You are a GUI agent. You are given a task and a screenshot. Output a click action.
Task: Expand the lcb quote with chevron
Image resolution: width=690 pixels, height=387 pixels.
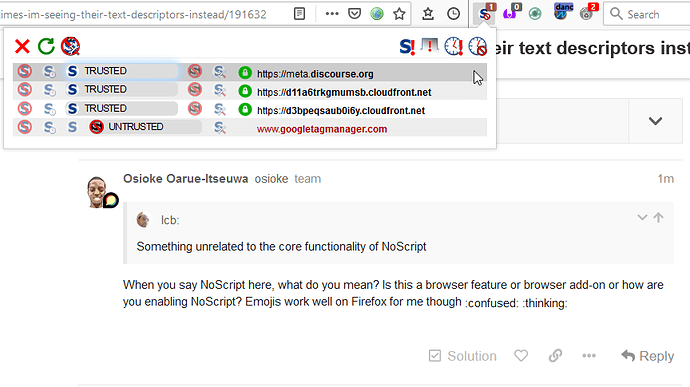pos(642,217)
